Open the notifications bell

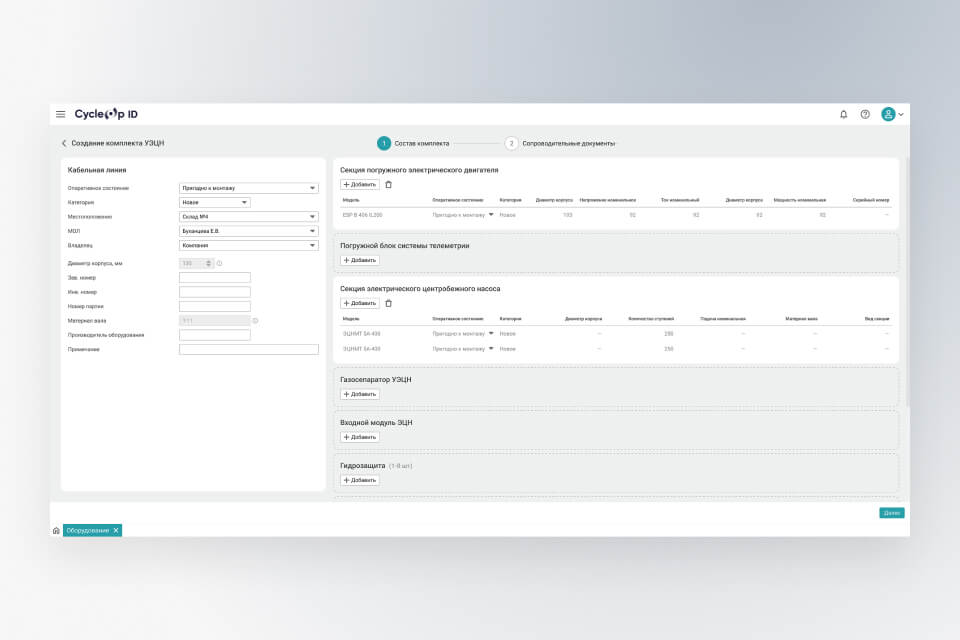843,114
